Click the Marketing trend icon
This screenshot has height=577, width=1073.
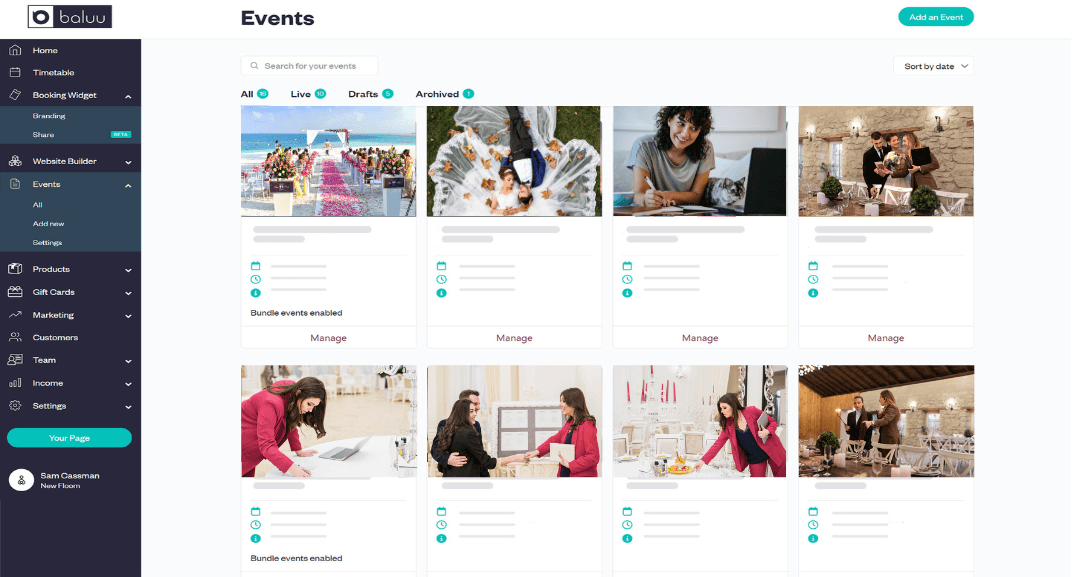(15, 315)
